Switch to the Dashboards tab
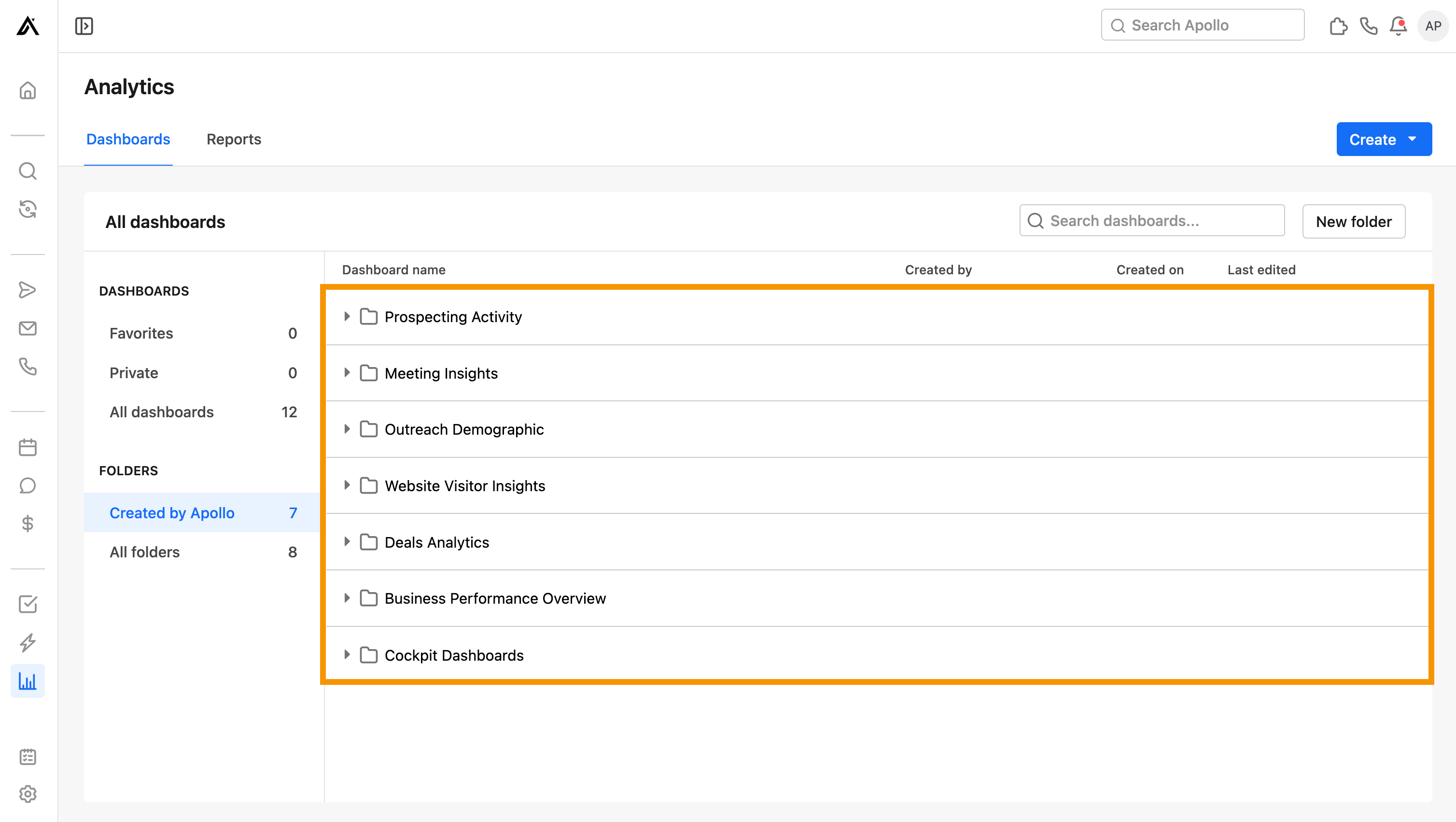The image size is (1456, 822). click(x=128, y=139)
